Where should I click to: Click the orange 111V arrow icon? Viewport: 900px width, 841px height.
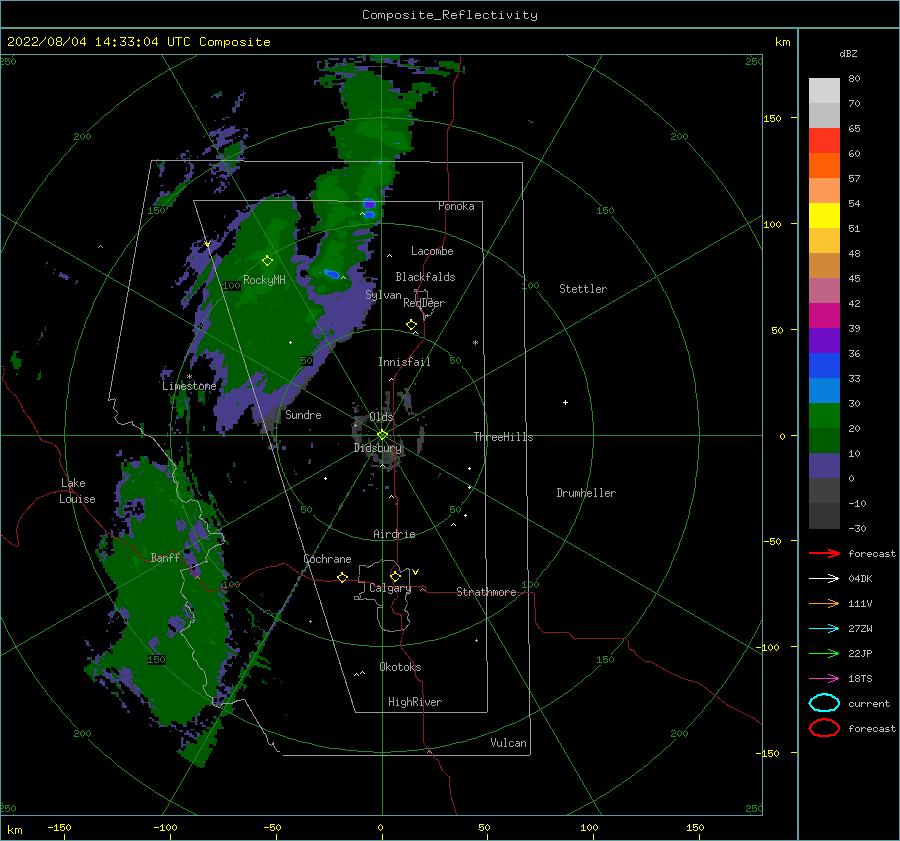(x=824, y=603)
